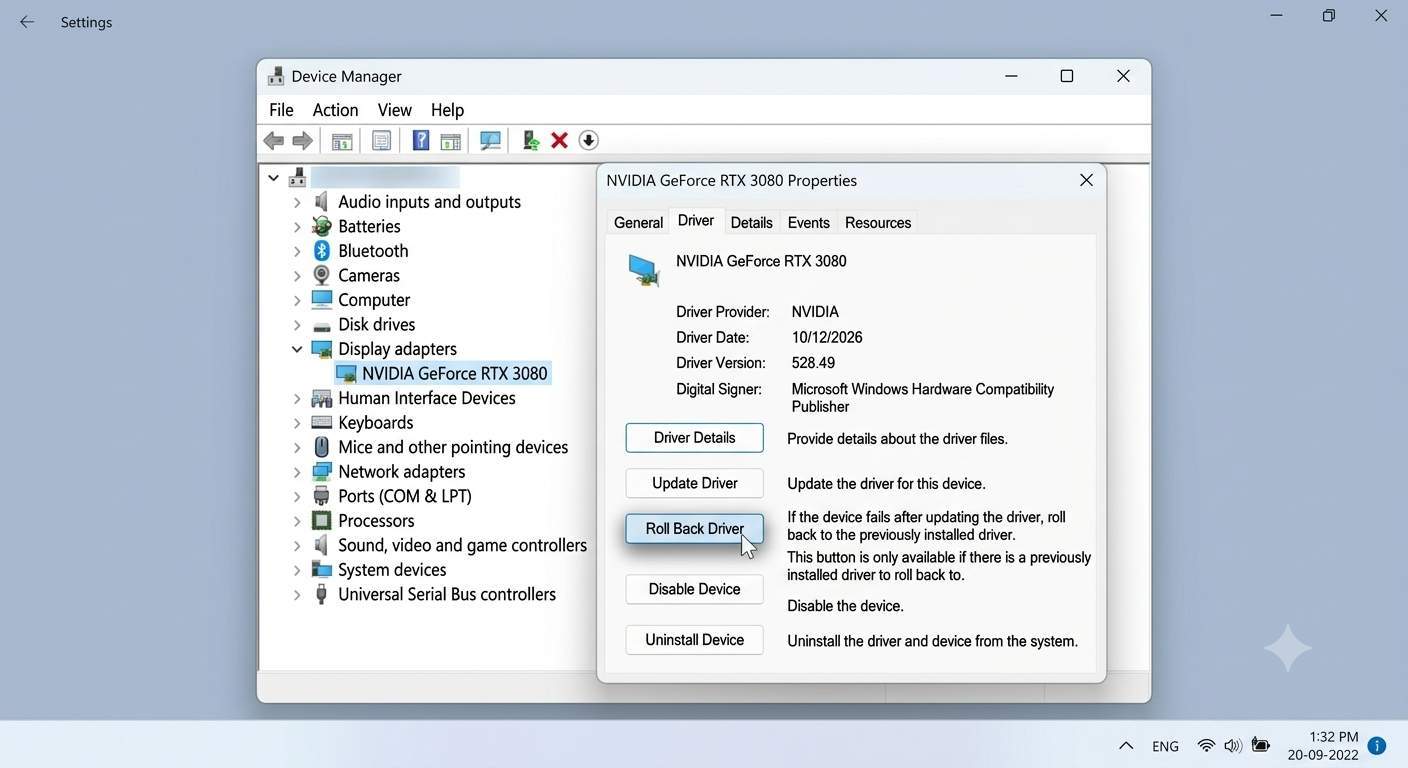The width and height of the screenshot is (1408, 768).
Task: Expand the Bluetooth node chevron
Action: (x=297, y=251)
